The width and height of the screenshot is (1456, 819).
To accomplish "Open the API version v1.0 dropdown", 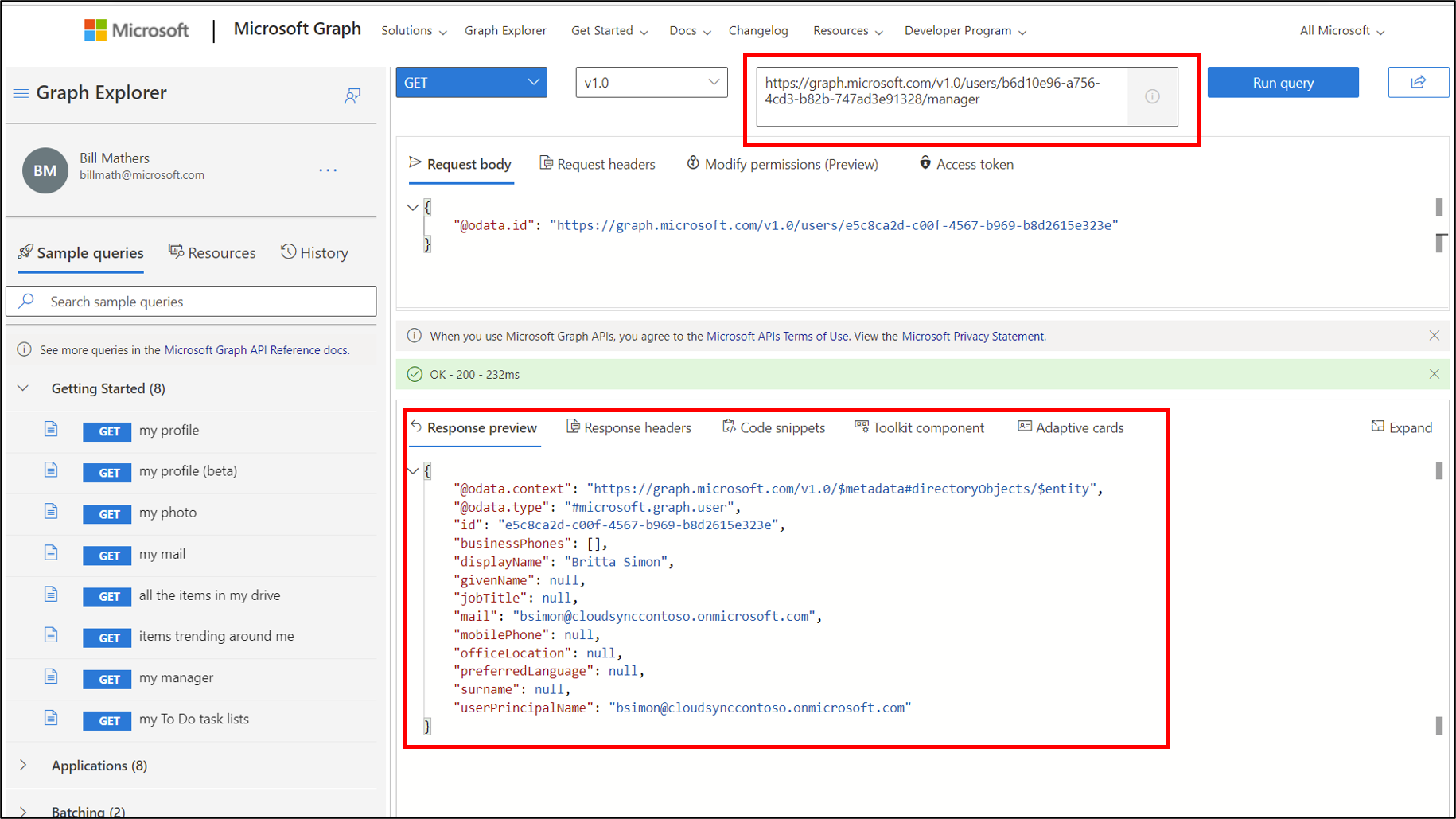I will (x=652, y=83).
